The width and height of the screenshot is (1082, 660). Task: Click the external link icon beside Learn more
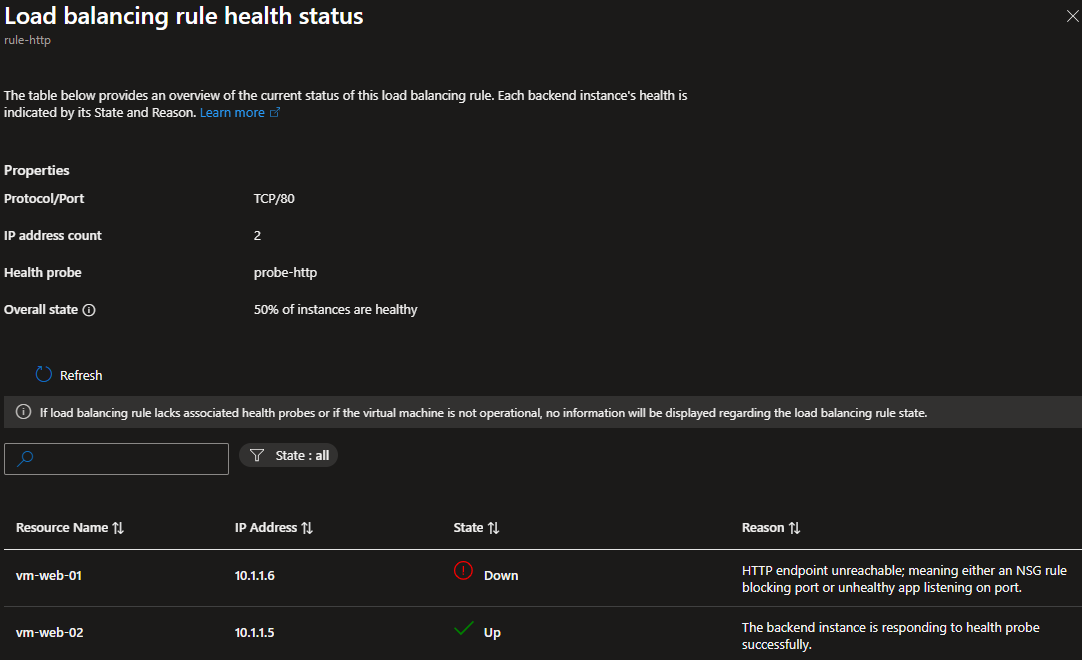pos(275,113)
